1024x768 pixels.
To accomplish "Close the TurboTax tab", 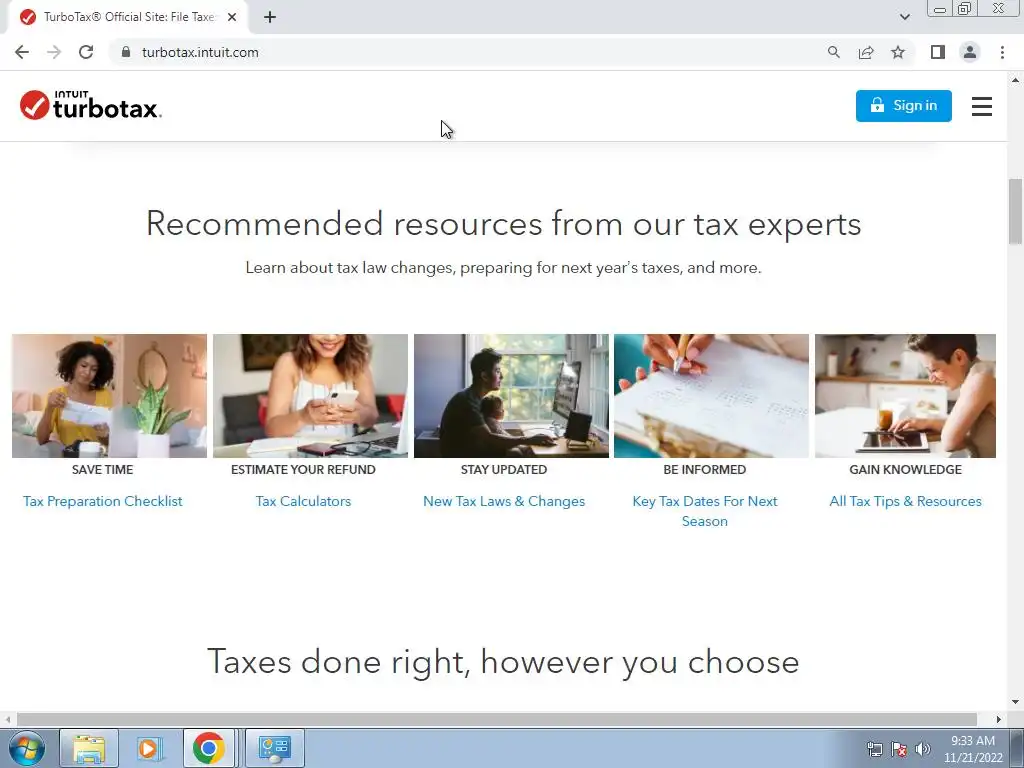I will click(232, 17).
